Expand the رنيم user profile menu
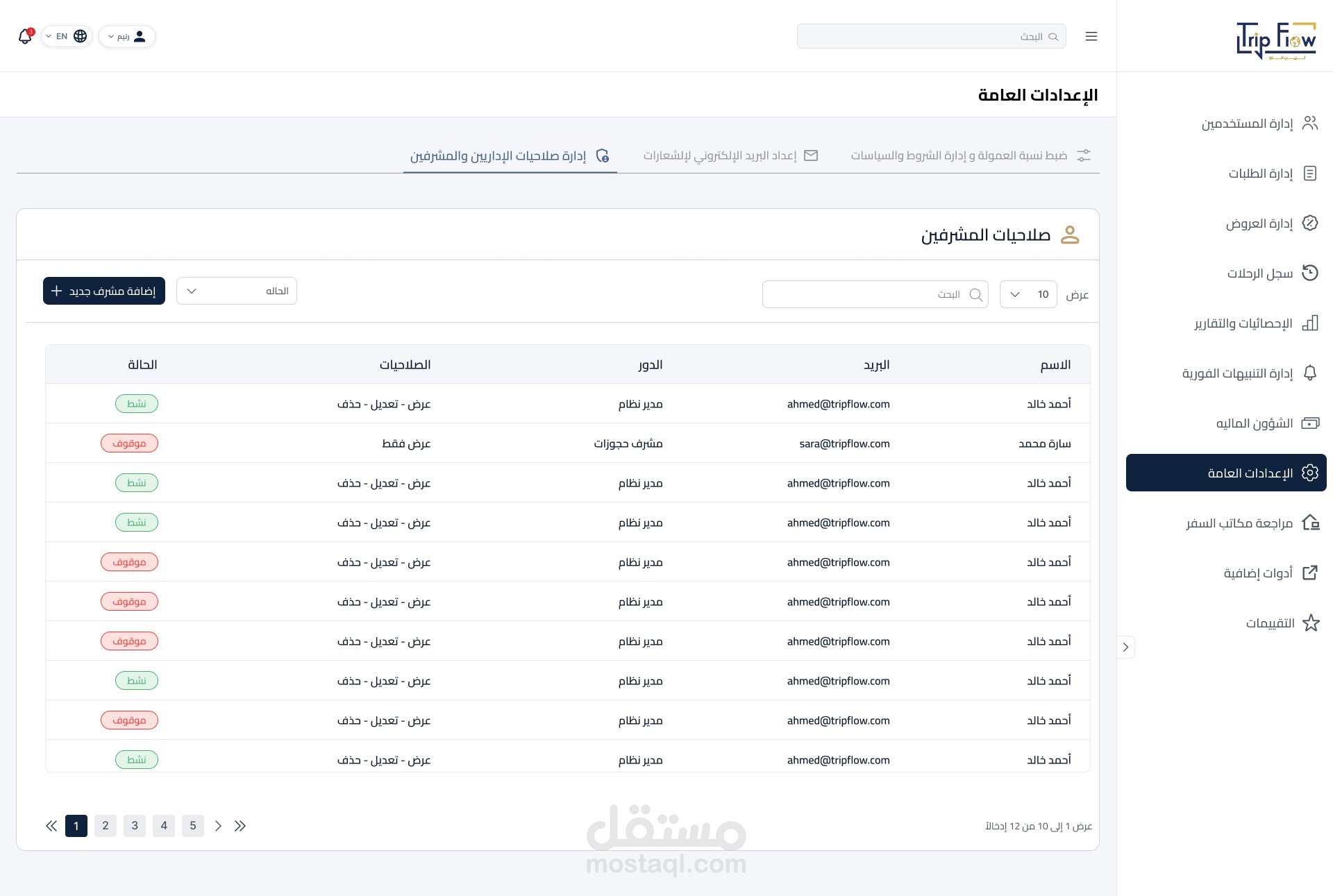 [x=127, y=36]
